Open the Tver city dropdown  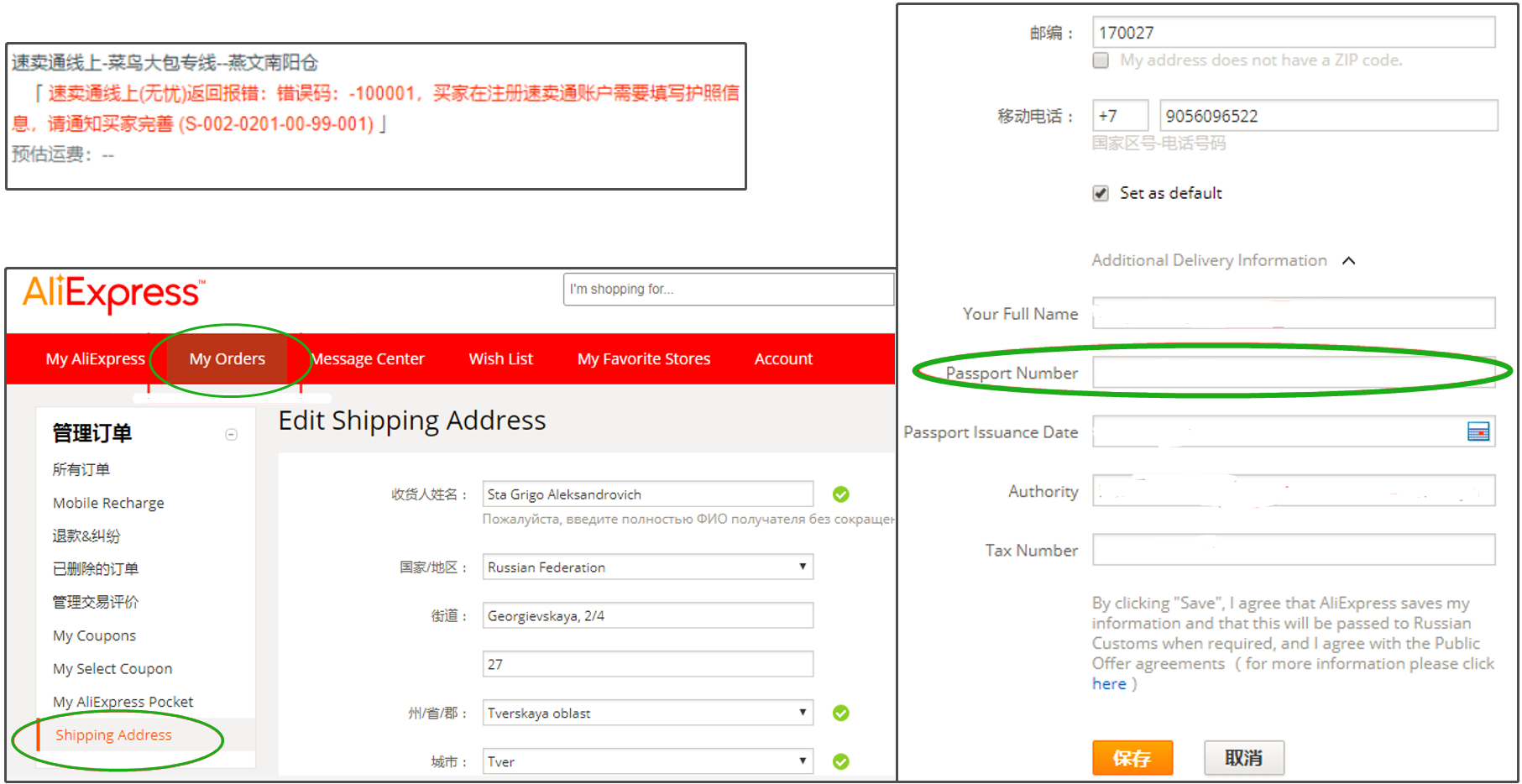coord(802,760)
